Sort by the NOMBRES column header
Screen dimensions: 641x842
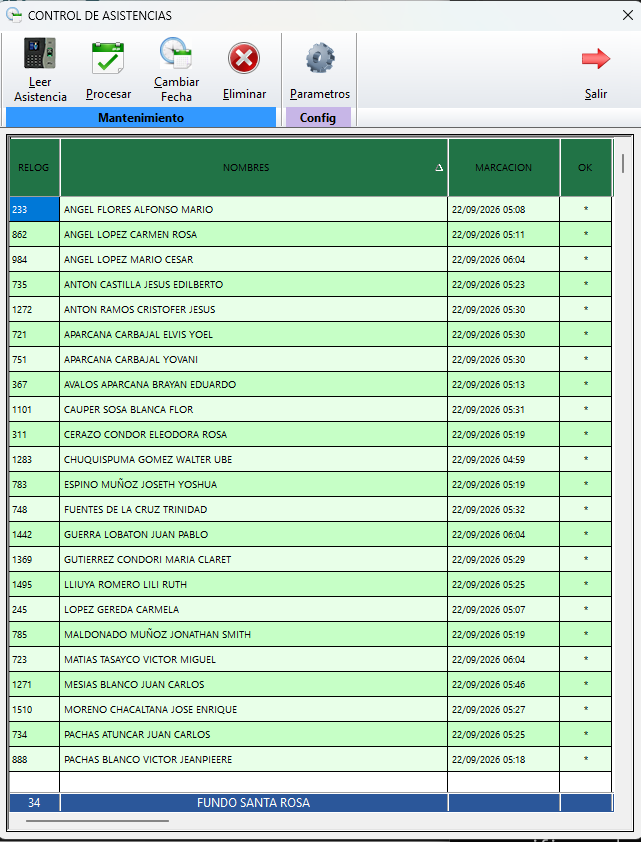coord(253,168)
